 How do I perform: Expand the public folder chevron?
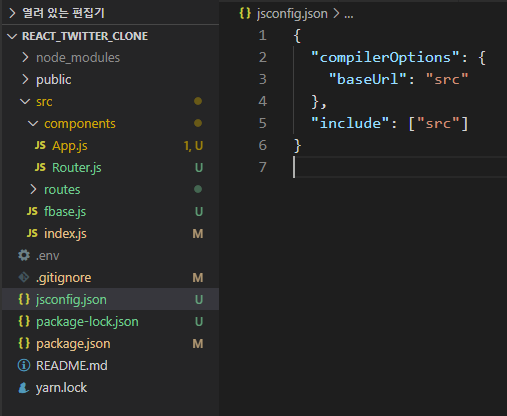click(x=25, y=80)
